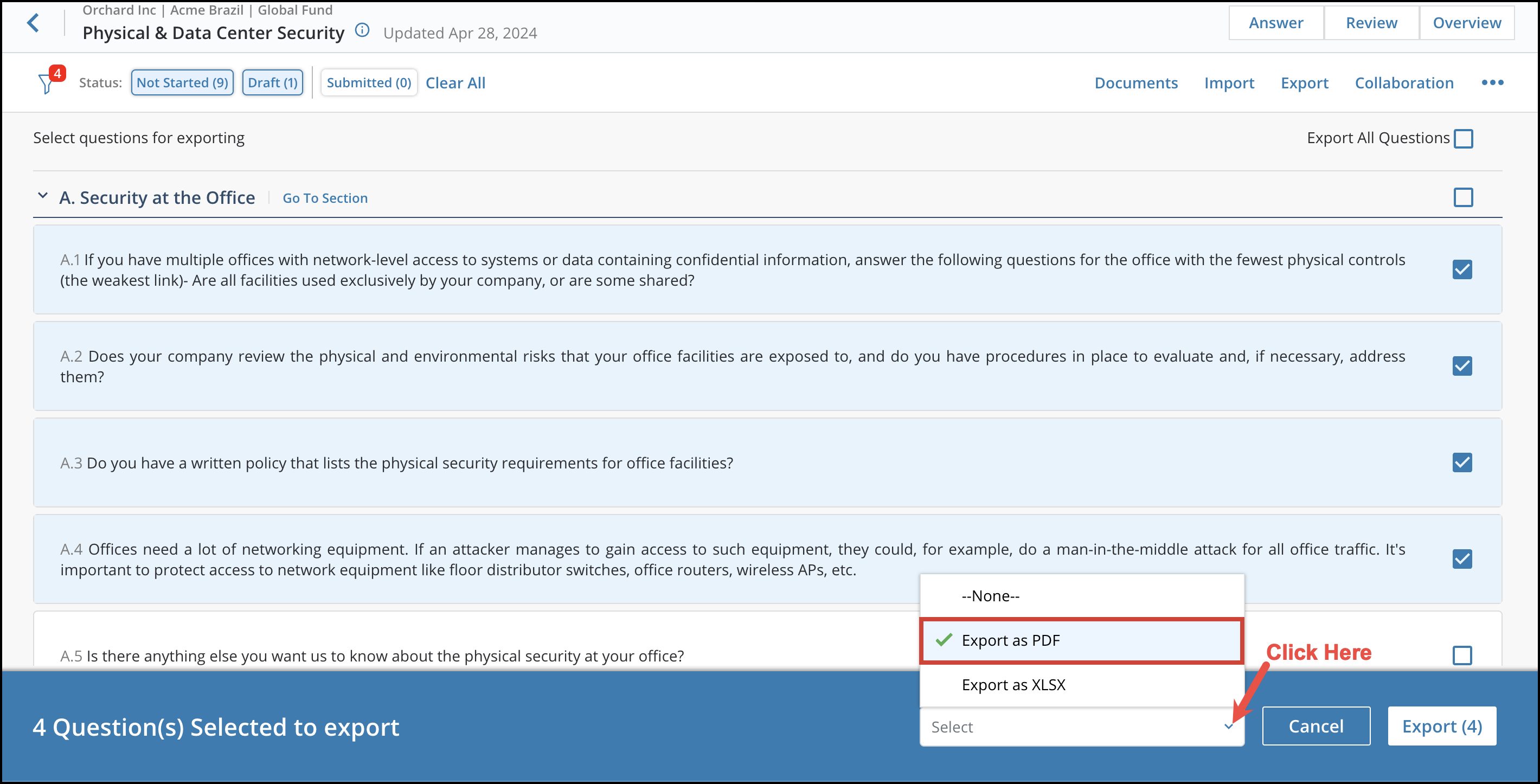
Task: Choose --None-- in the export dropdown
Action: [x=990, y=595]
